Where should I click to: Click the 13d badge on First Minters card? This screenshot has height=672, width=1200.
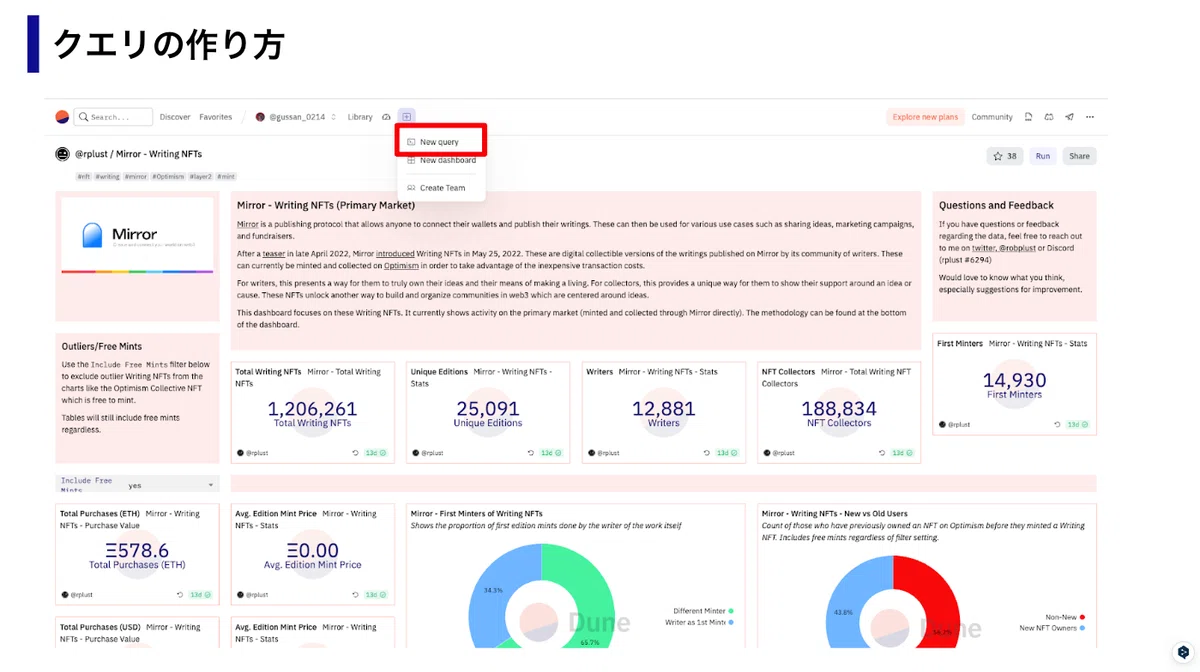pos(1077,424)
